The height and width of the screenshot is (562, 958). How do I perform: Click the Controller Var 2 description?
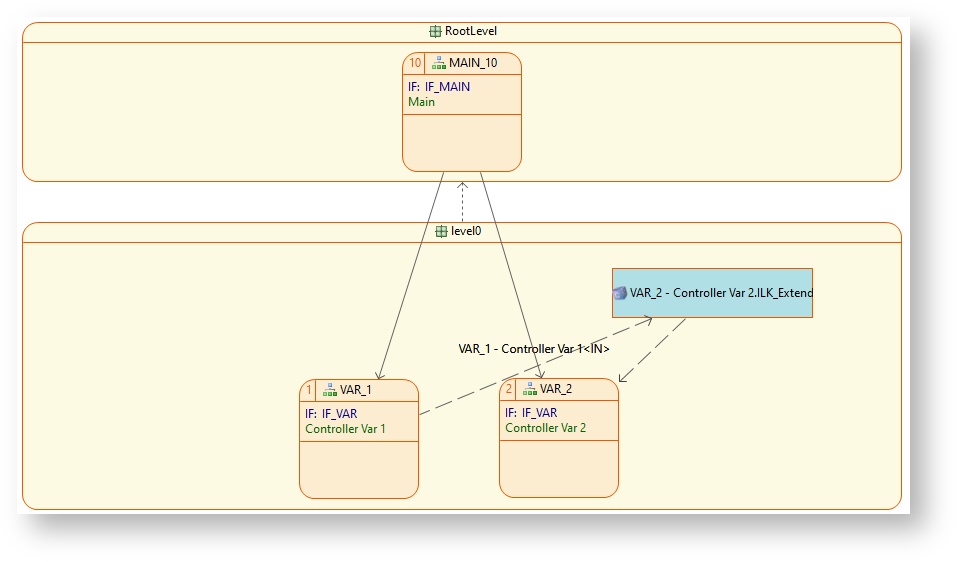(545, 428)
